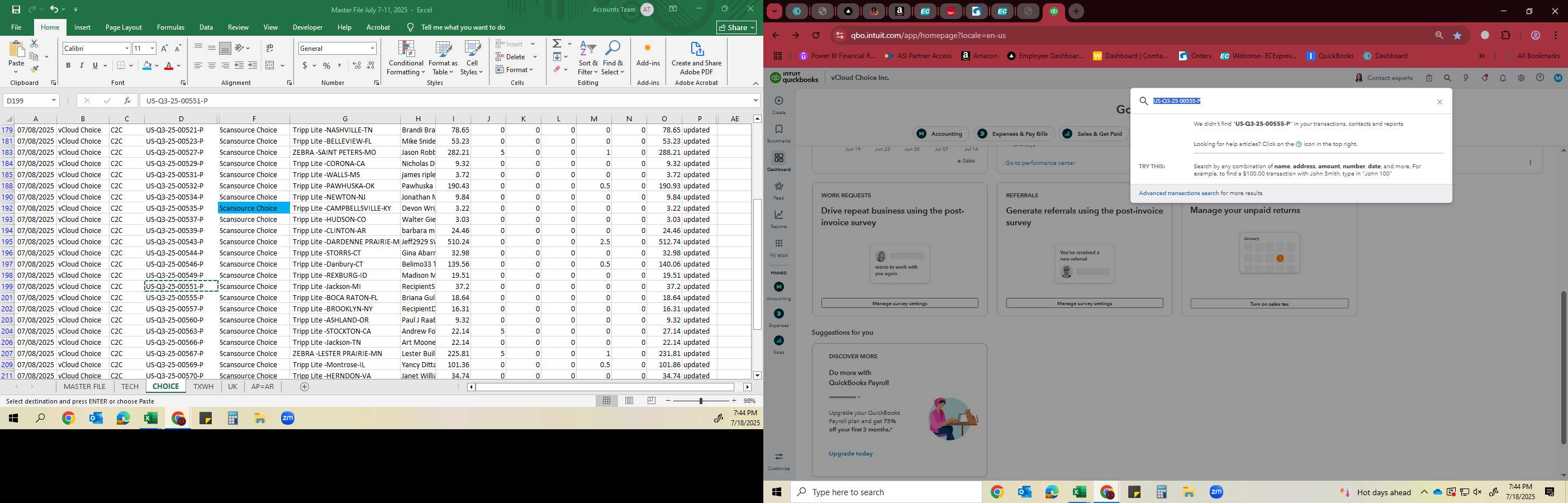Open the Number Format General dropdown

click(x=372, y=48)
